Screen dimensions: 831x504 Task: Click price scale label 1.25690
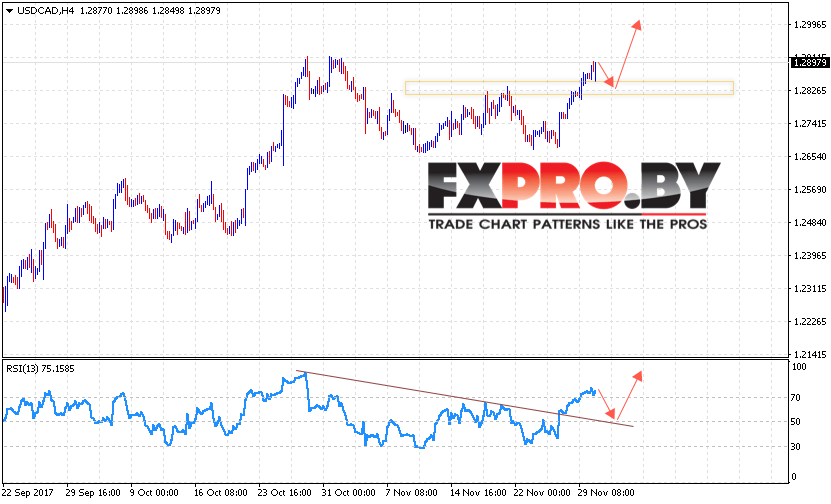pyautogui.click(x=810, y=189)
